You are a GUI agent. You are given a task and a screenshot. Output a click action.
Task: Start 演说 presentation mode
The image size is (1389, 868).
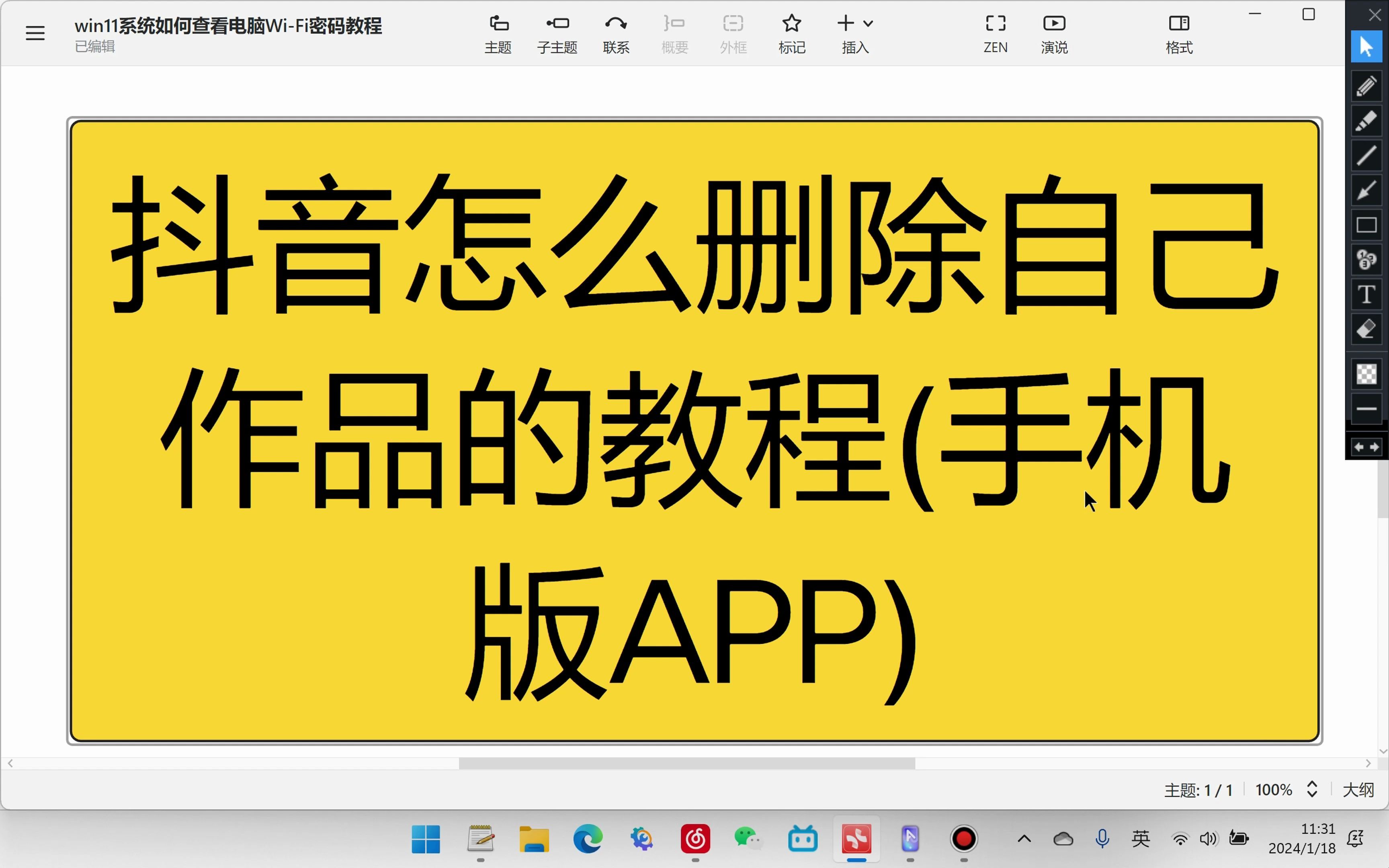tap(1054, 35)
